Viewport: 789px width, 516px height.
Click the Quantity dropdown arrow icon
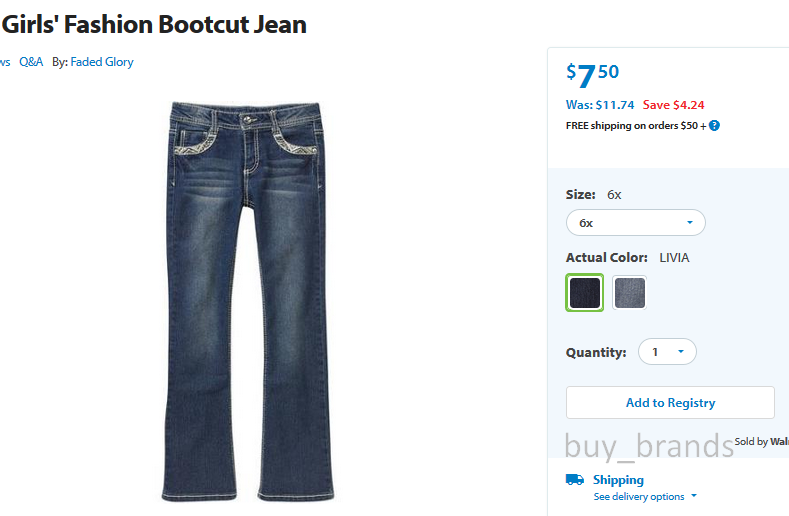click(x=680, y=351)
